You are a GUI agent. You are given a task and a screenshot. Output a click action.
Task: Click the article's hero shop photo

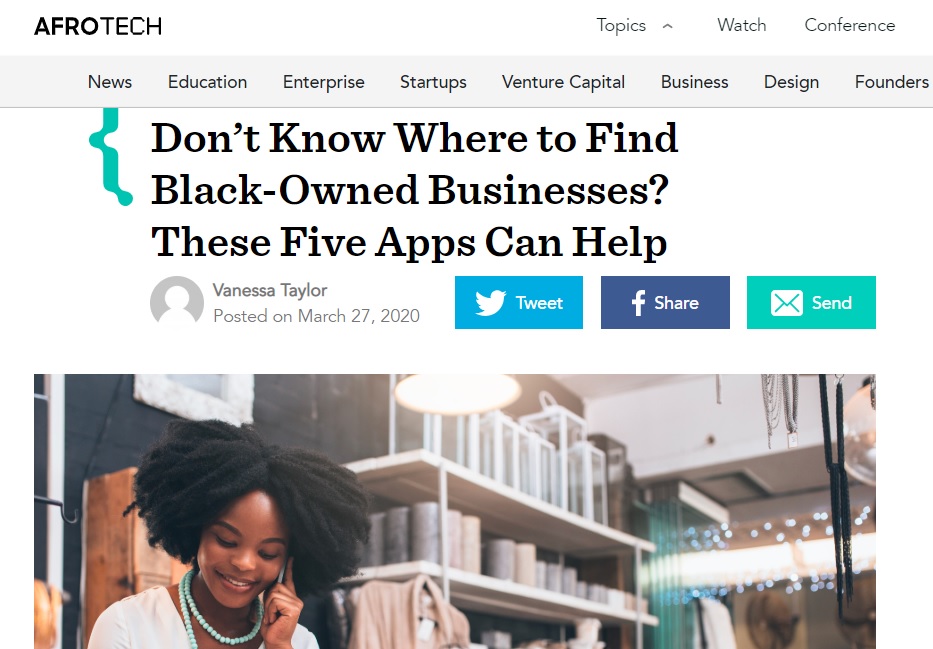point(455,511)
